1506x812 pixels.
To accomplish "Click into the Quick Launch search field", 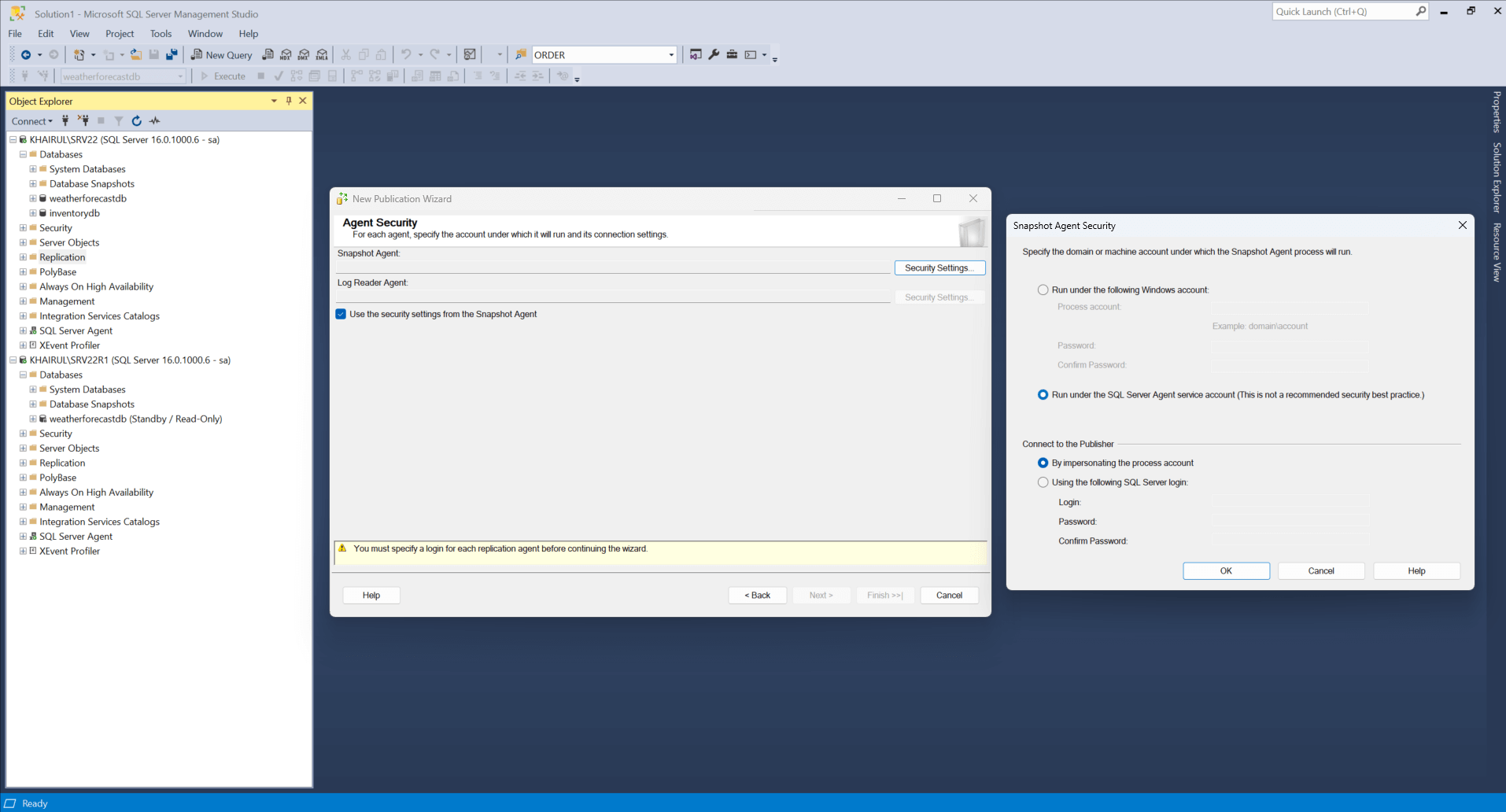I will 1342,12.
